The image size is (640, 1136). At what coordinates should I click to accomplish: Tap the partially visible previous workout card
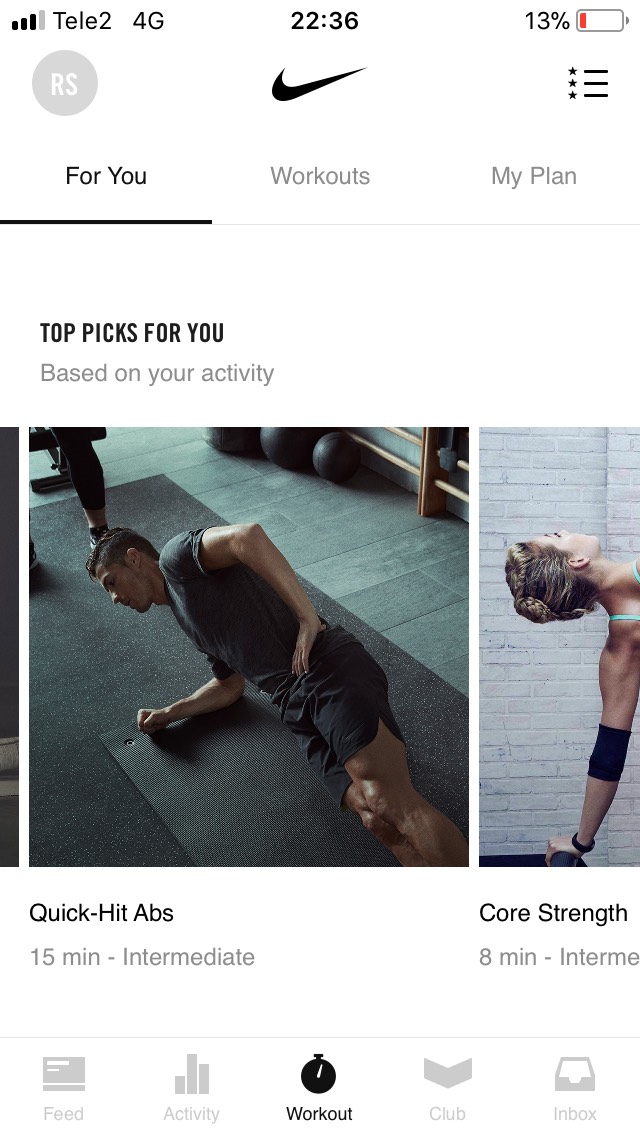pyautogui.click(x=9, y=647)
